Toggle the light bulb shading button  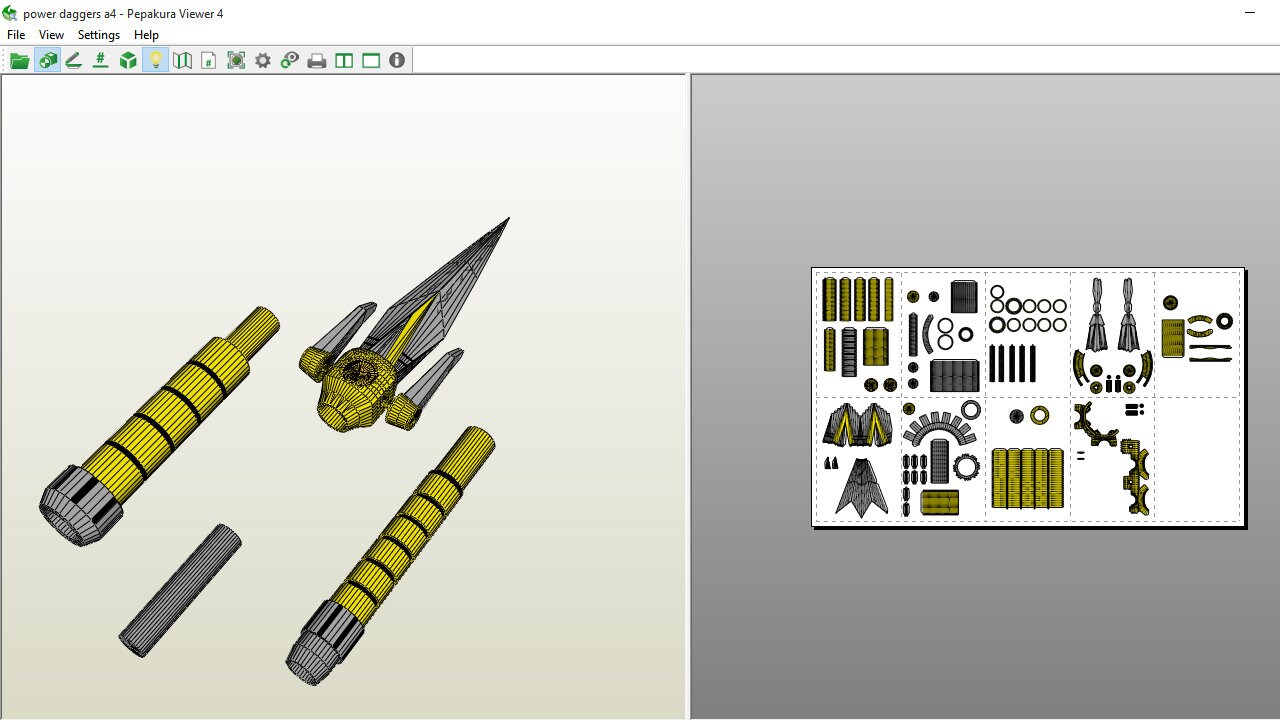(x=154, y=59)
